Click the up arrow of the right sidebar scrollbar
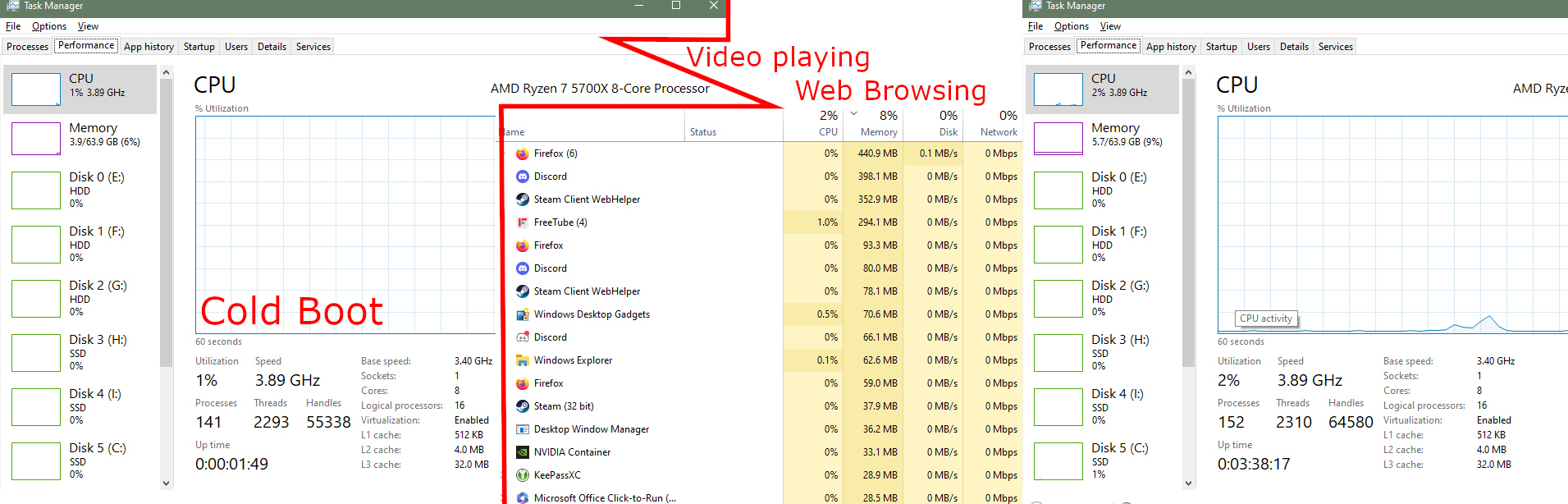Image resolution: width=1568 pixels, height=504 pixels. click(1189, 73)
